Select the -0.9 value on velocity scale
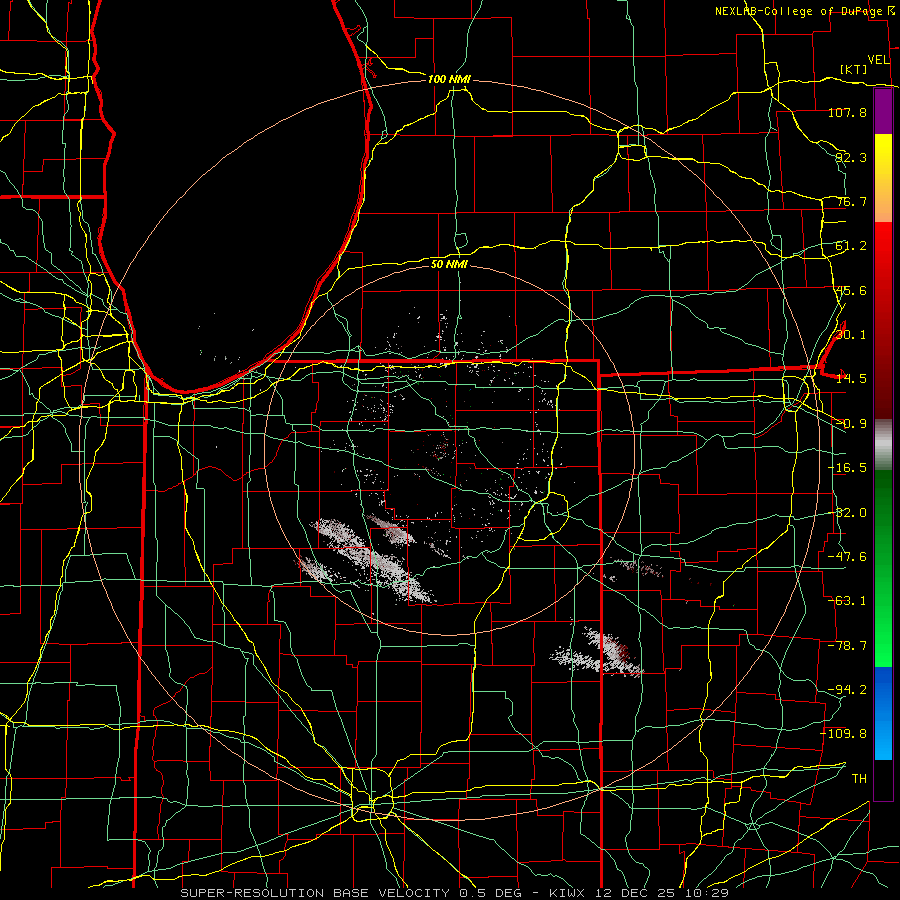Image resolution: width=900 pixels, height=900 pixels. point(851,424)
